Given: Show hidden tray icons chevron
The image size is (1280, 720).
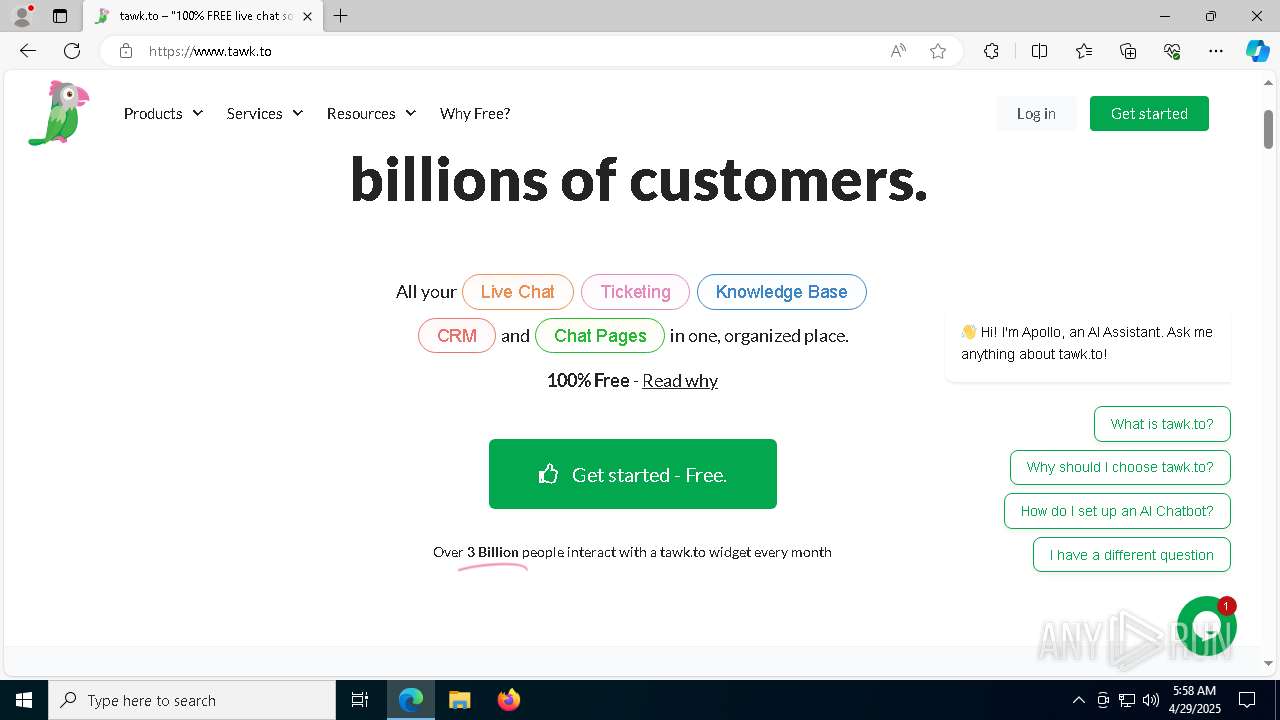Looking at the screenshot, I should coord(1078,700).
